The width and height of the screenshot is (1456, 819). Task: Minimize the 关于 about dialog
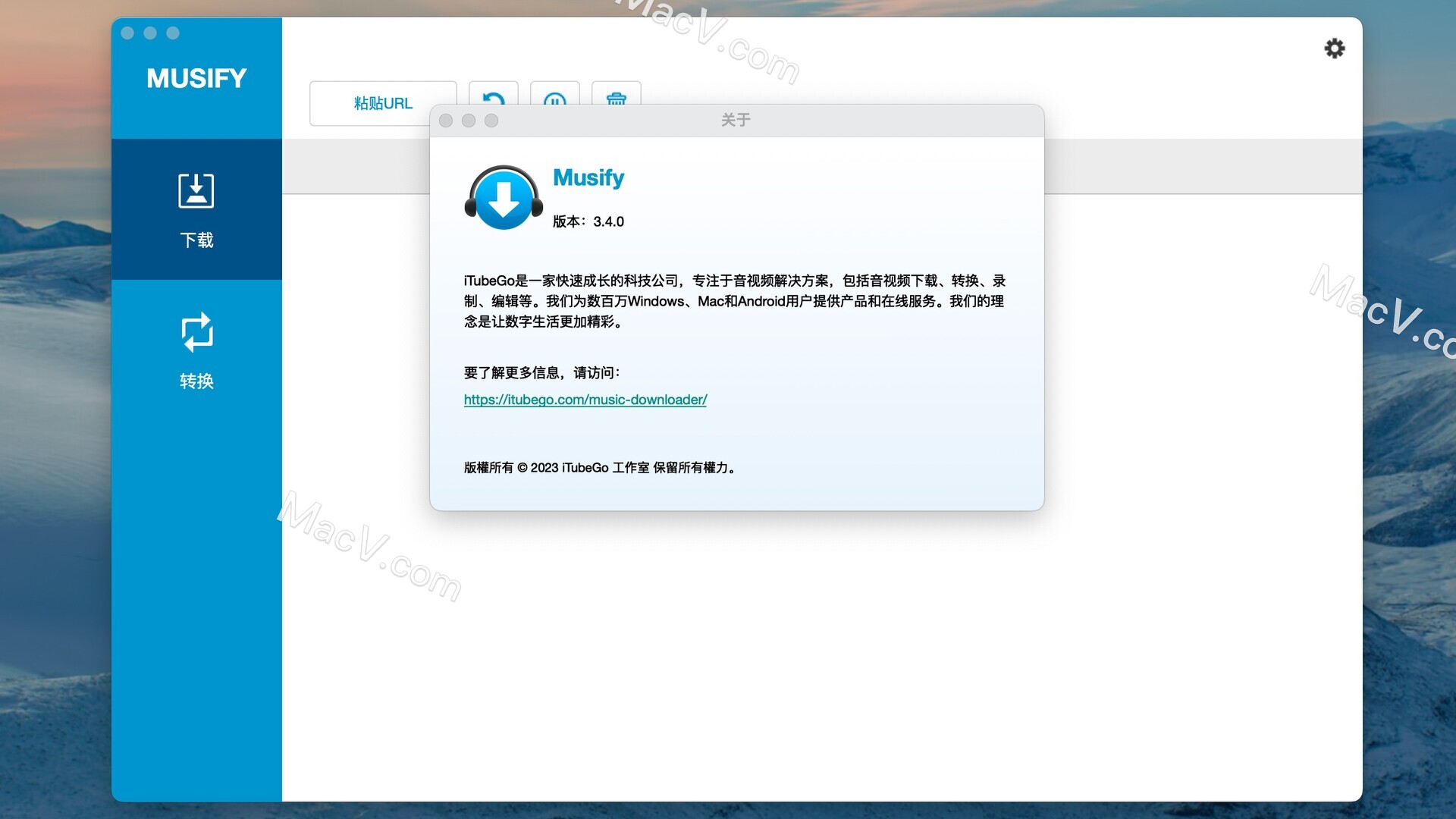tap(469, 121)
